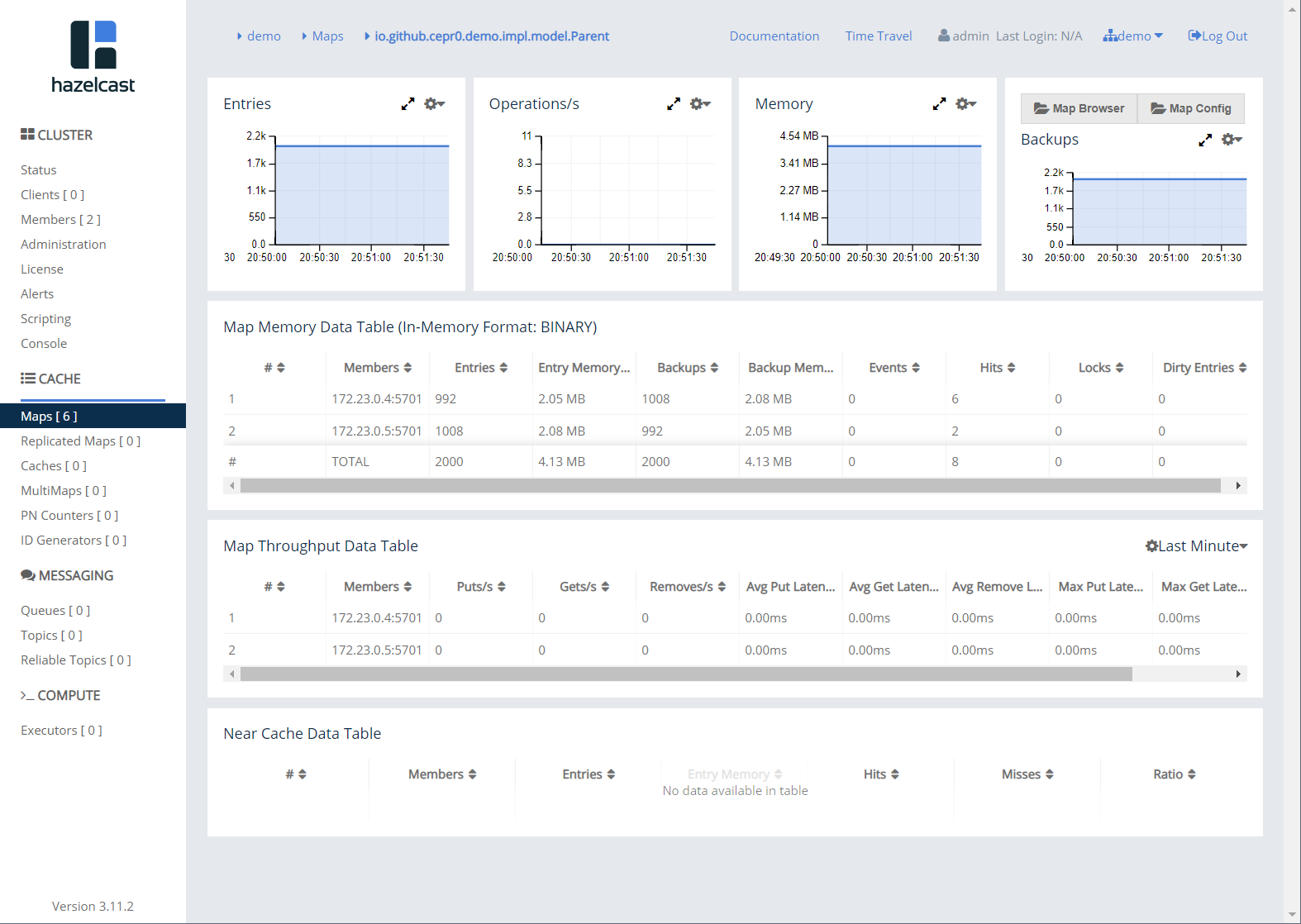Viewport: 1301px width, 924px height.
Task: Open Members [ 2 ] list
Action: coord(61,220)
